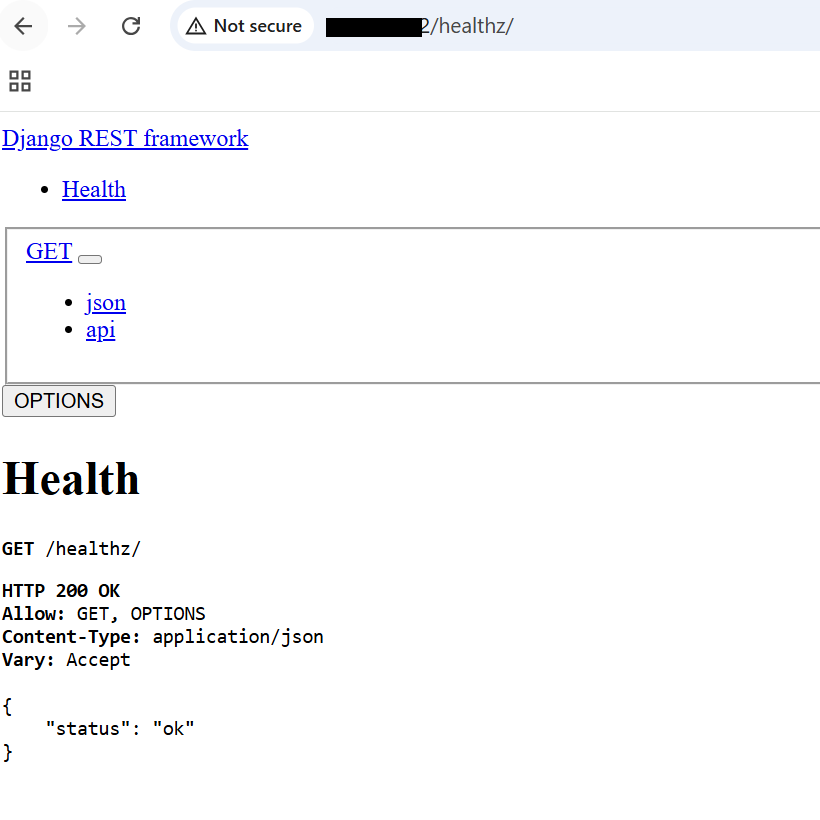820x820 pixels.
Task: View the raw response using the json link
Action: click(x=105, y=302)
